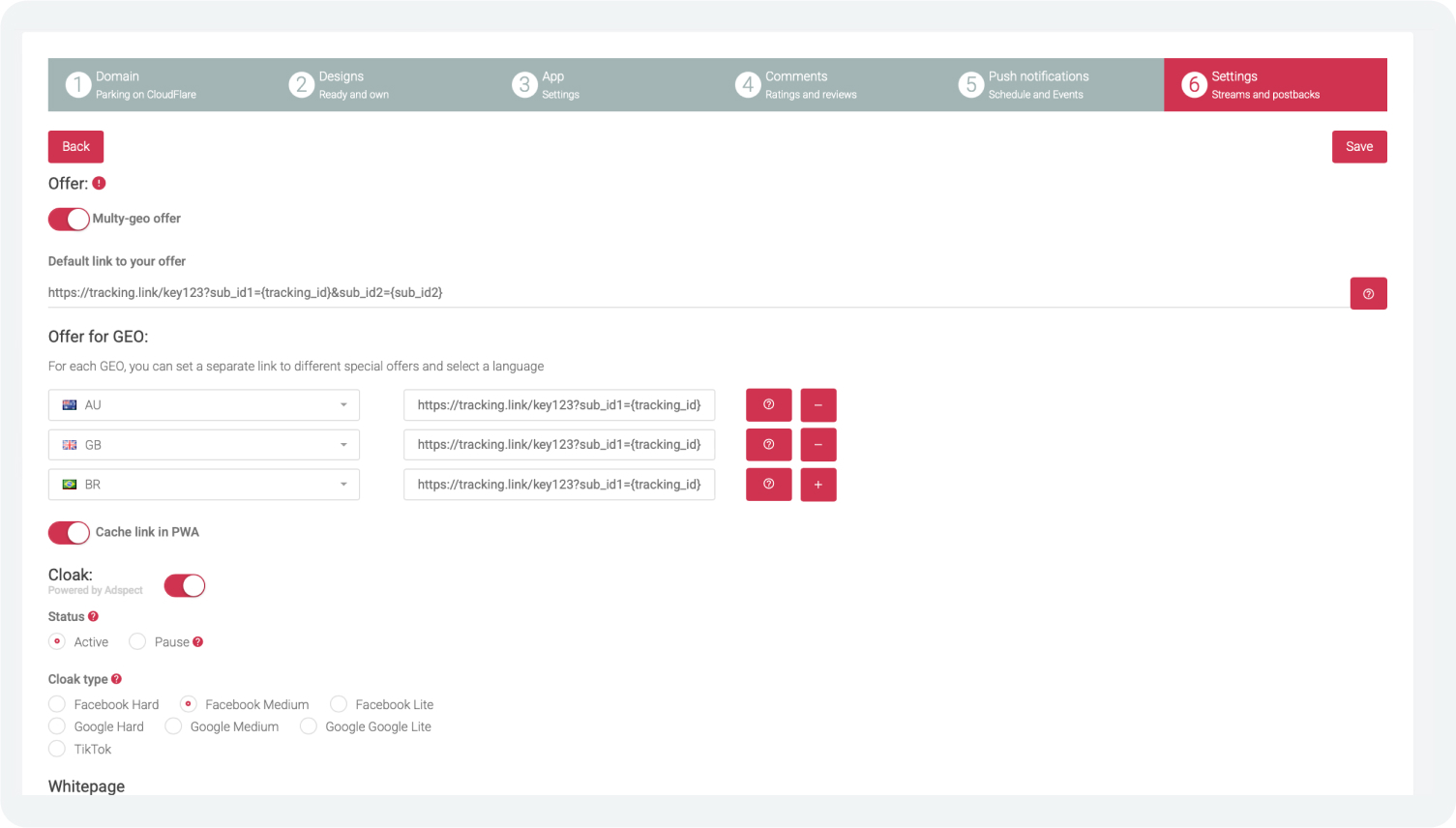Turn off the Cloak toggle
Viewport: 1456px width, 828px height.
pyautogui.click(x=184, y=585)
